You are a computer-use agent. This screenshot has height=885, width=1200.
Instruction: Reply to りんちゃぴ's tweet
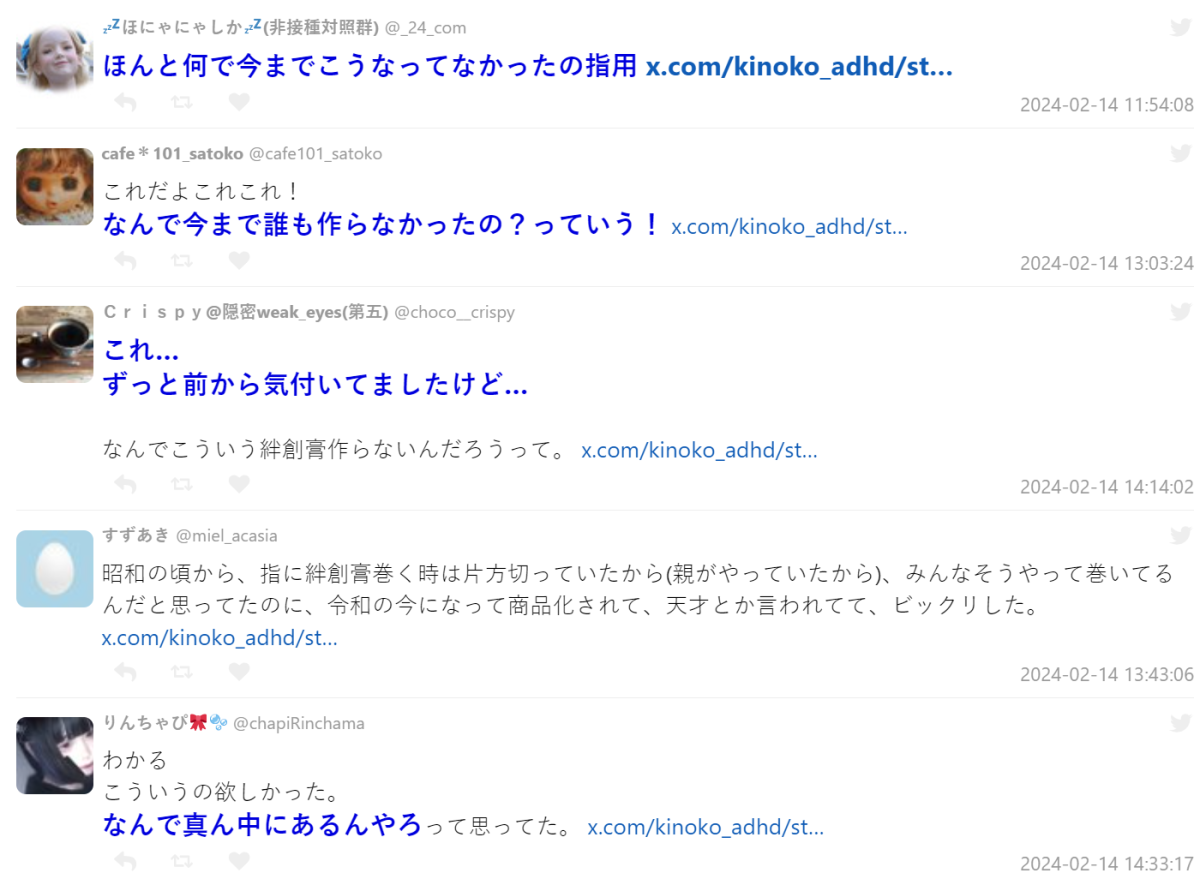coord(125,861)
